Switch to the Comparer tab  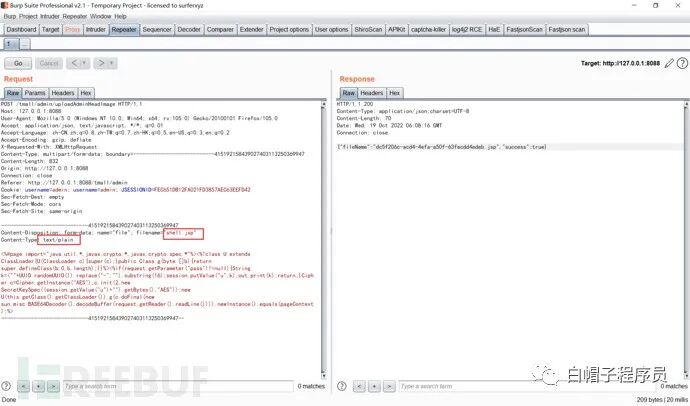pyautogui.click(x=220, y=29)
